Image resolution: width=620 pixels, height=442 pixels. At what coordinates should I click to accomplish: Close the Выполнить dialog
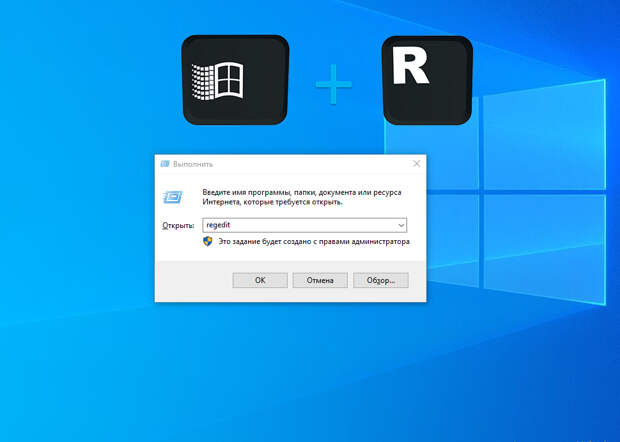[x=416, y=164]
